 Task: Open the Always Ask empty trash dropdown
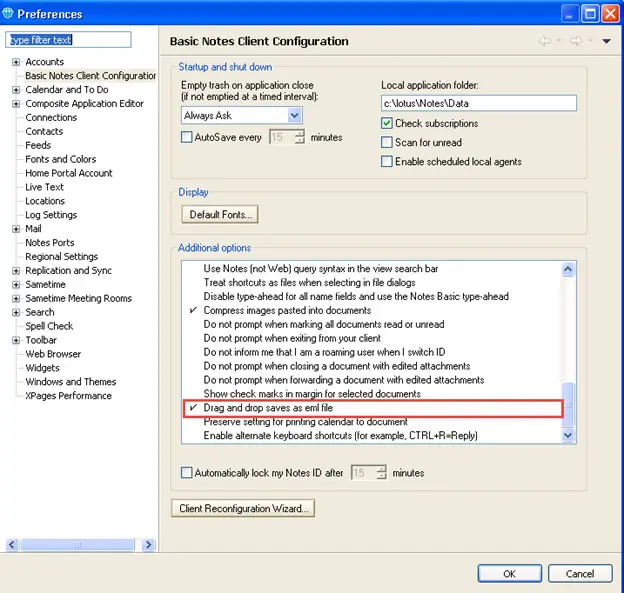[x=294, y=115]
